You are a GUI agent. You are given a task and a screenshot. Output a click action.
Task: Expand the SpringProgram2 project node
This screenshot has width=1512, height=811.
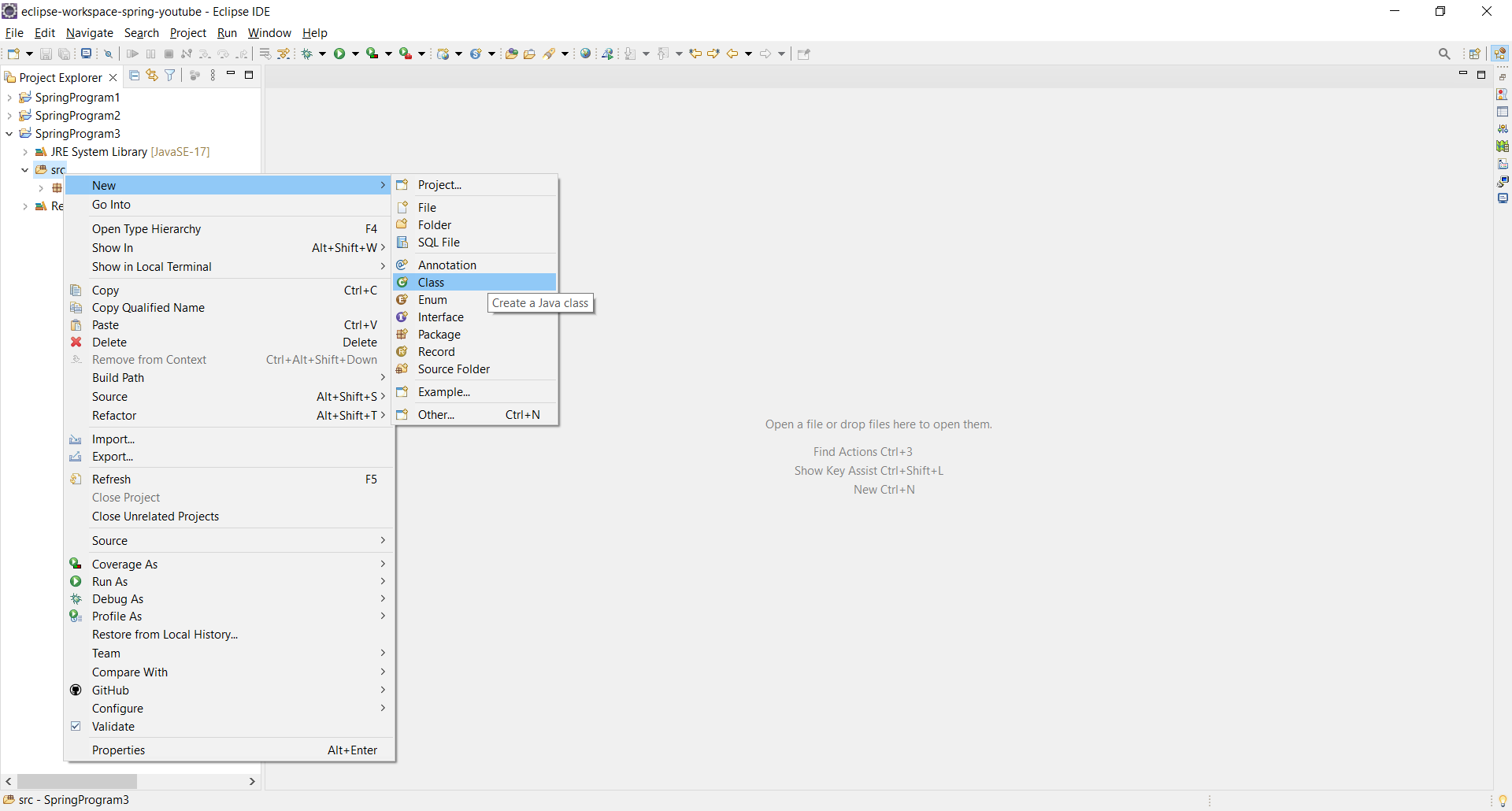click(x=9, y=116)
